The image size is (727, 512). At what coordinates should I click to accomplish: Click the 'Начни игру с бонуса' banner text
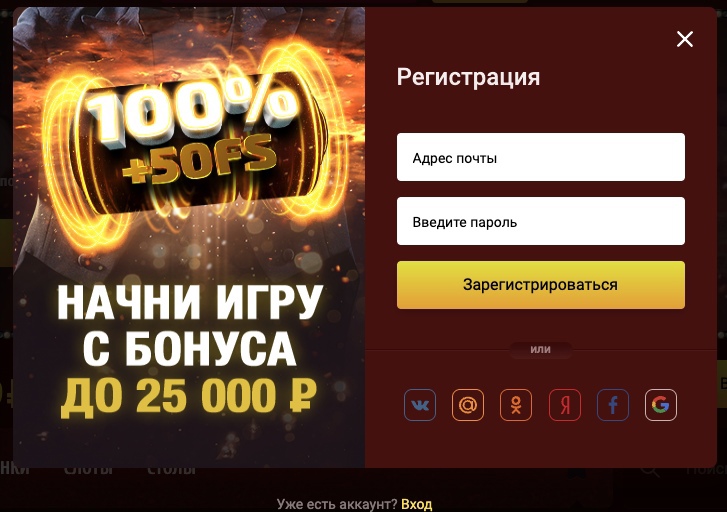coord(189,325)
